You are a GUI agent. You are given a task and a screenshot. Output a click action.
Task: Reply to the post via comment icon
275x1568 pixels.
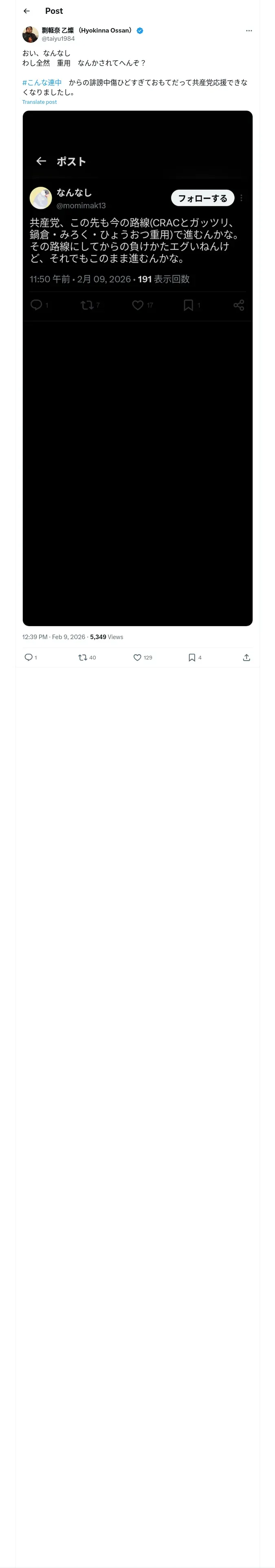28,657
